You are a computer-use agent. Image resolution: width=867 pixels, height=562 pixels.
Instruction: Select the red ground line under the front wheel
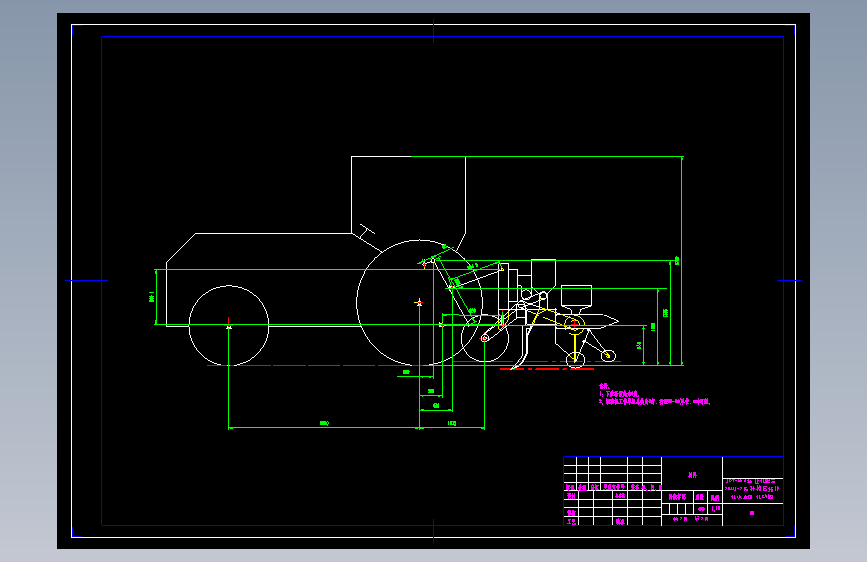point(317,366)
